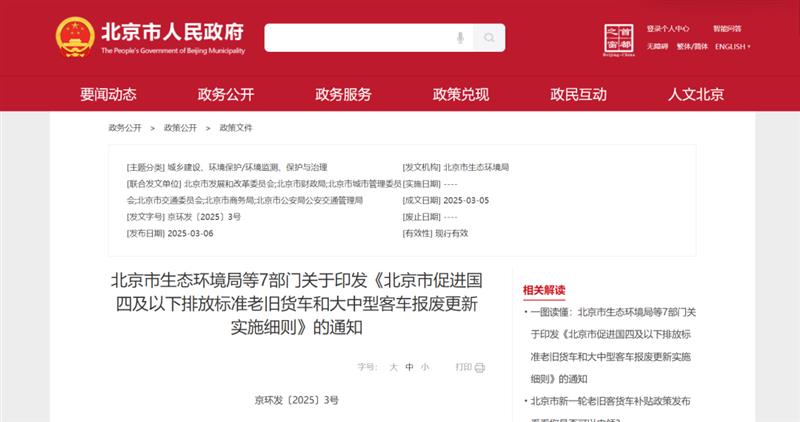Click the 北京市人民政府 site title
Screen dimensions: 800x422
pos(172,32)
